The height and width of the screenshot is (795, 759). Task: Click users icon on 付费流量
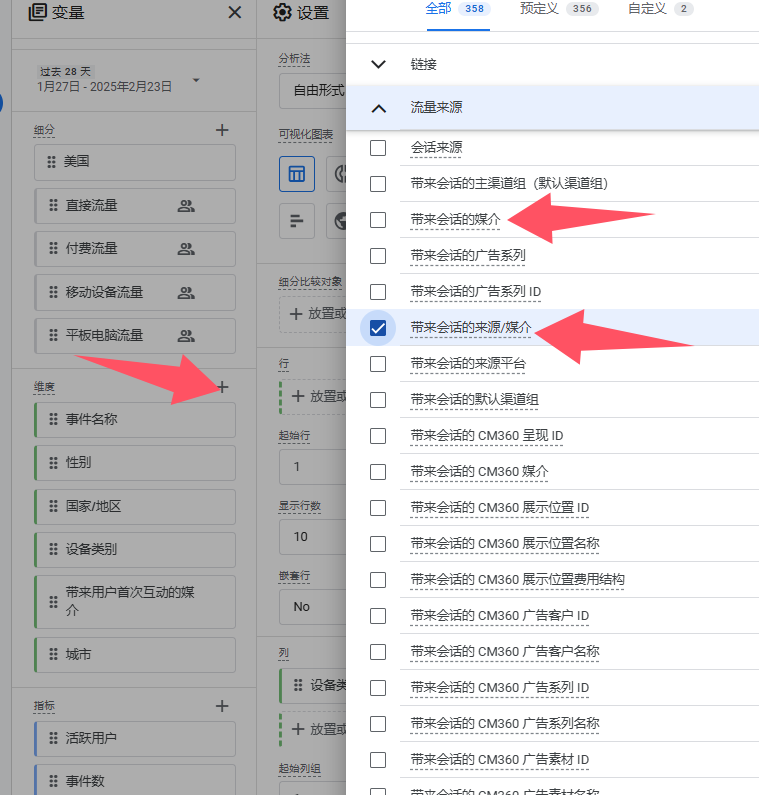pyautogui.click(x=186, y=249)
